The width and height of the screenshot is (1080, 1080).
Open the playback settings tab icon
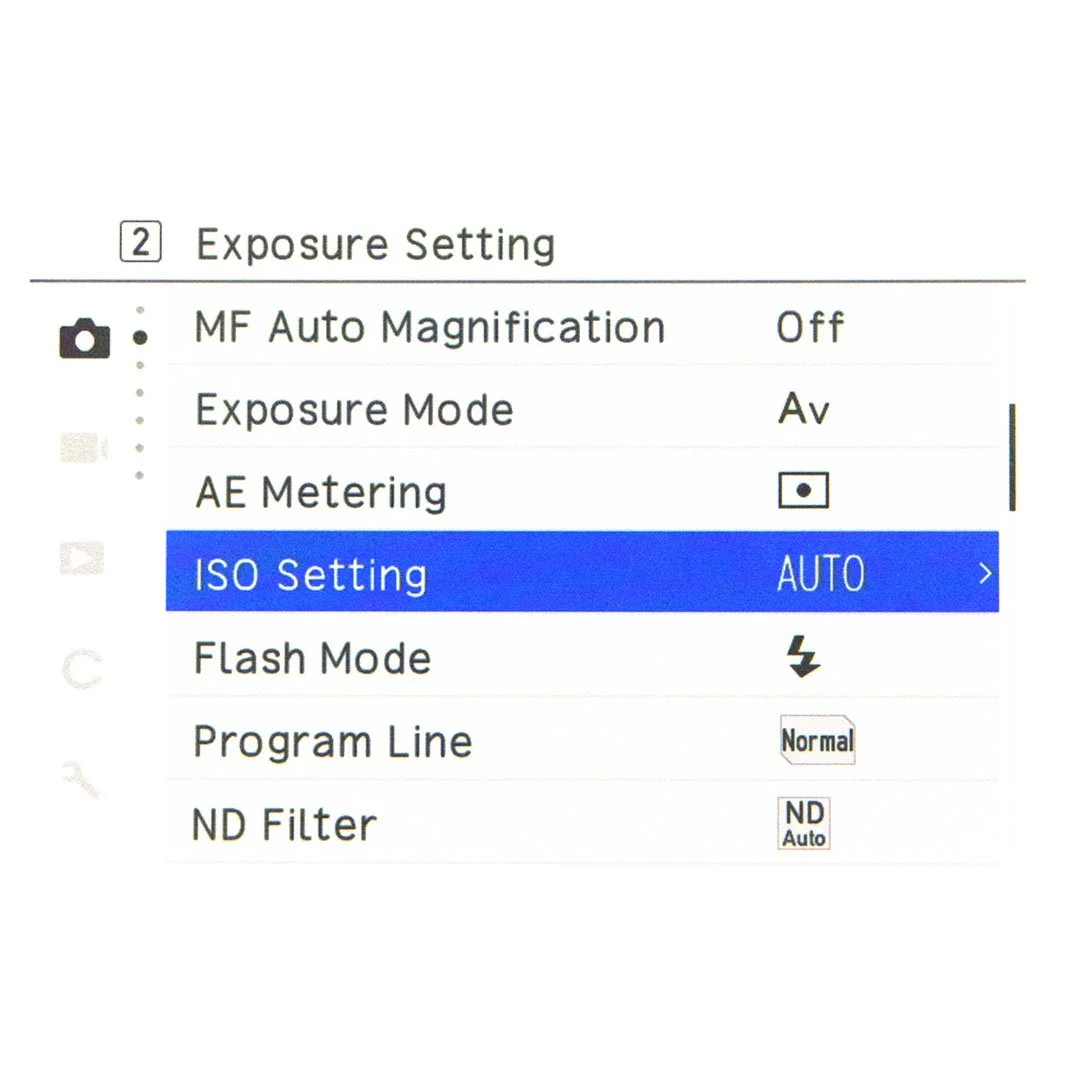pos(82,557)
